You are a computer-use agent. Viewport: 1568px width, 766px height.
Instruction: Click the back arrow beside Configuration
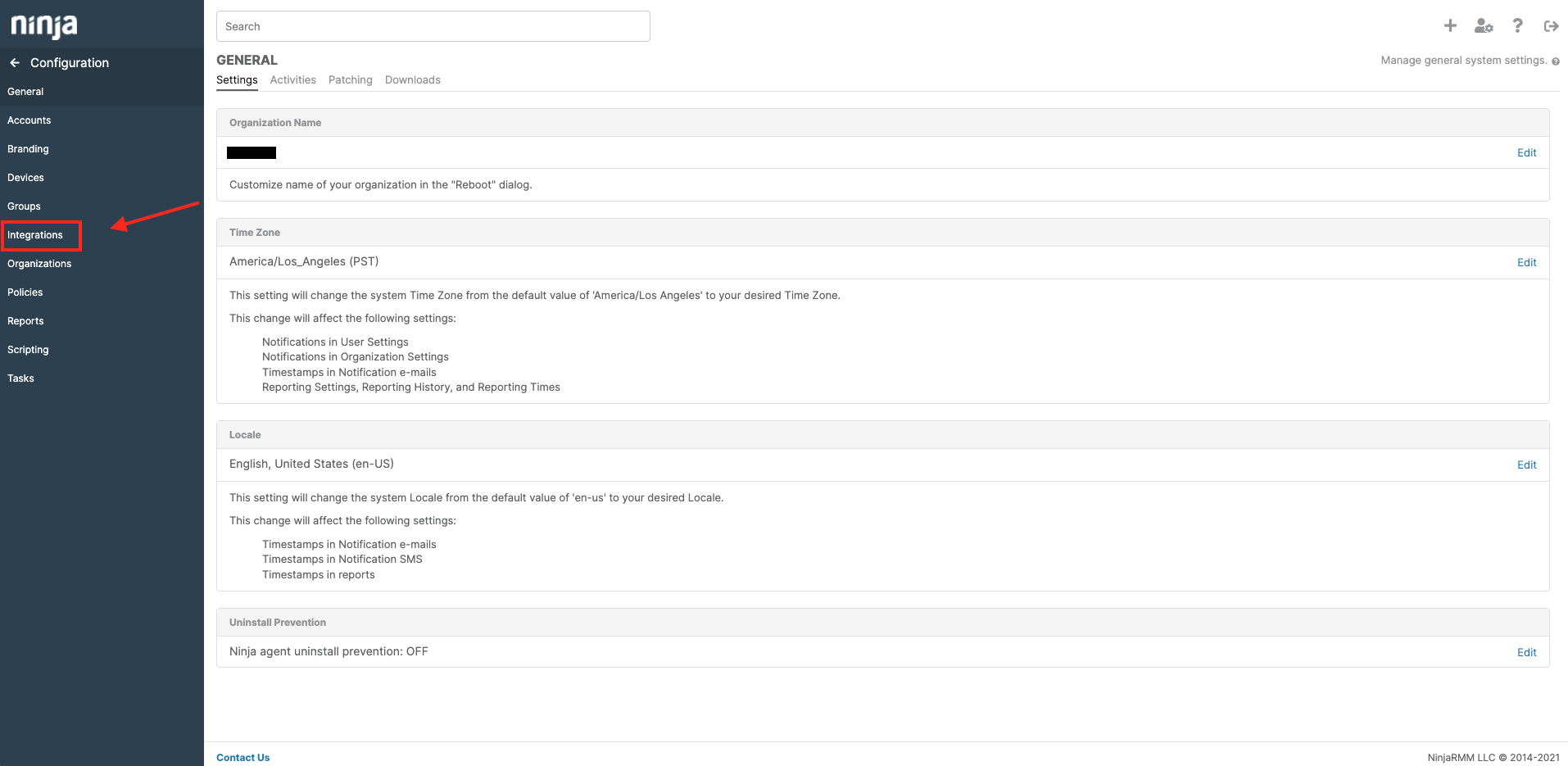coord(15,63)
